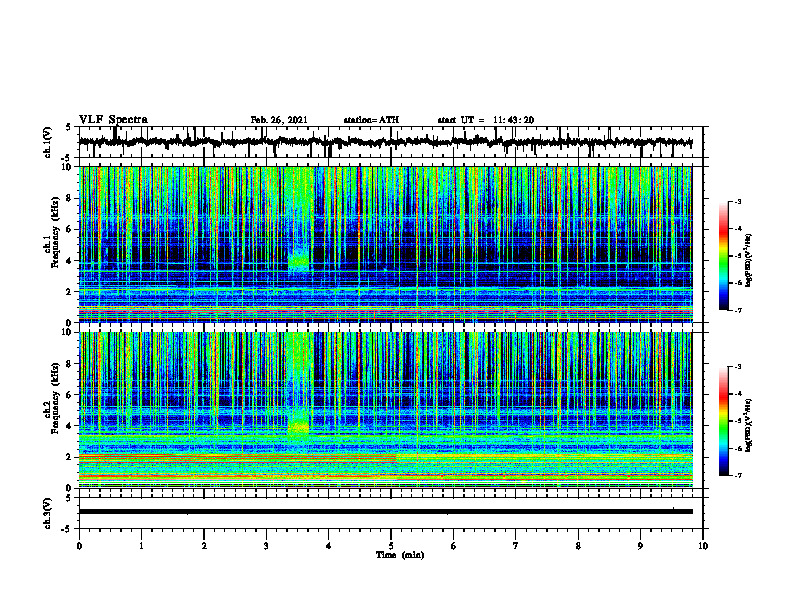Click tick label 2 on time axis

pos(204,546)
